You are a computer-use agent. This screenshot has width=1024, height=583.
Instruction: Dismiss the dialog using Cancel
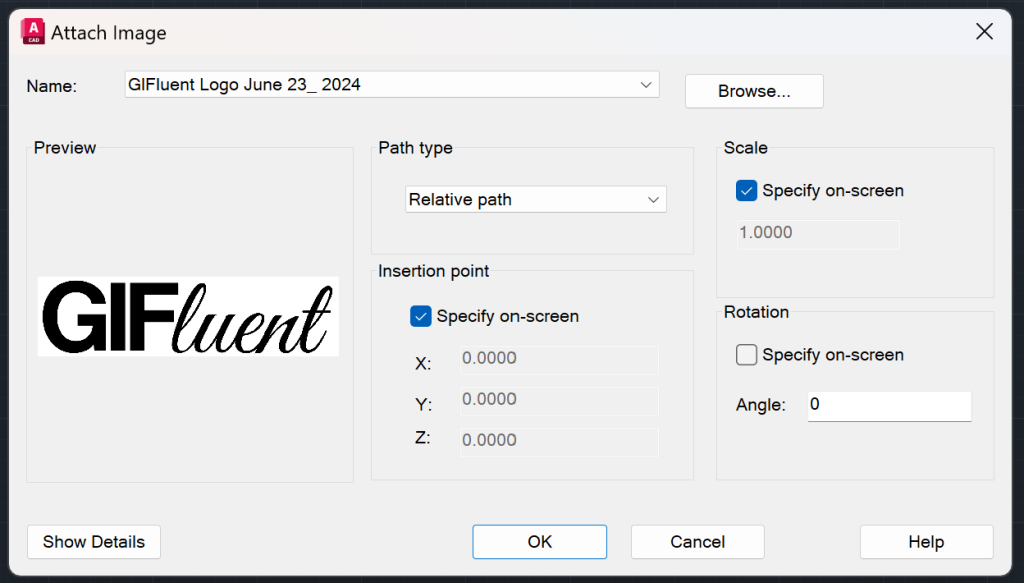coord(697,541)
